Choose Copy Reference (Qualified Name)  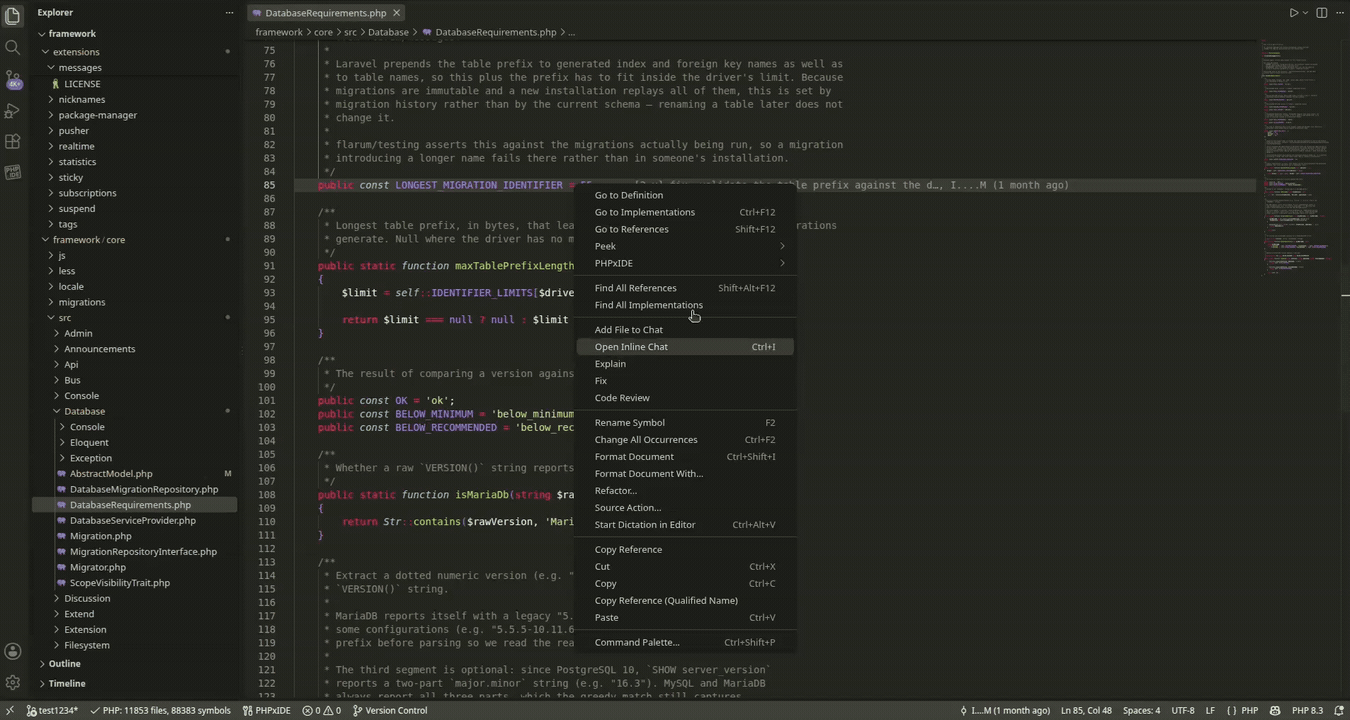[x=686, y=601]
